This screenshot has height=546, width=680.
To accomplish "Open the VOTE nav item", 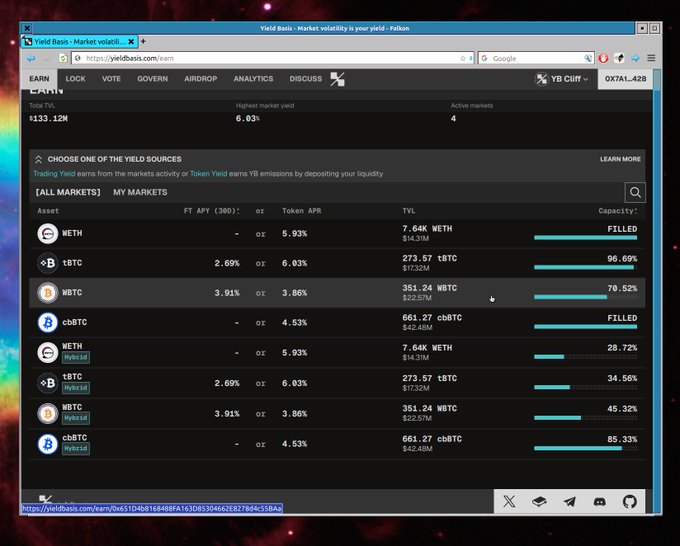I will pos(111,79).
